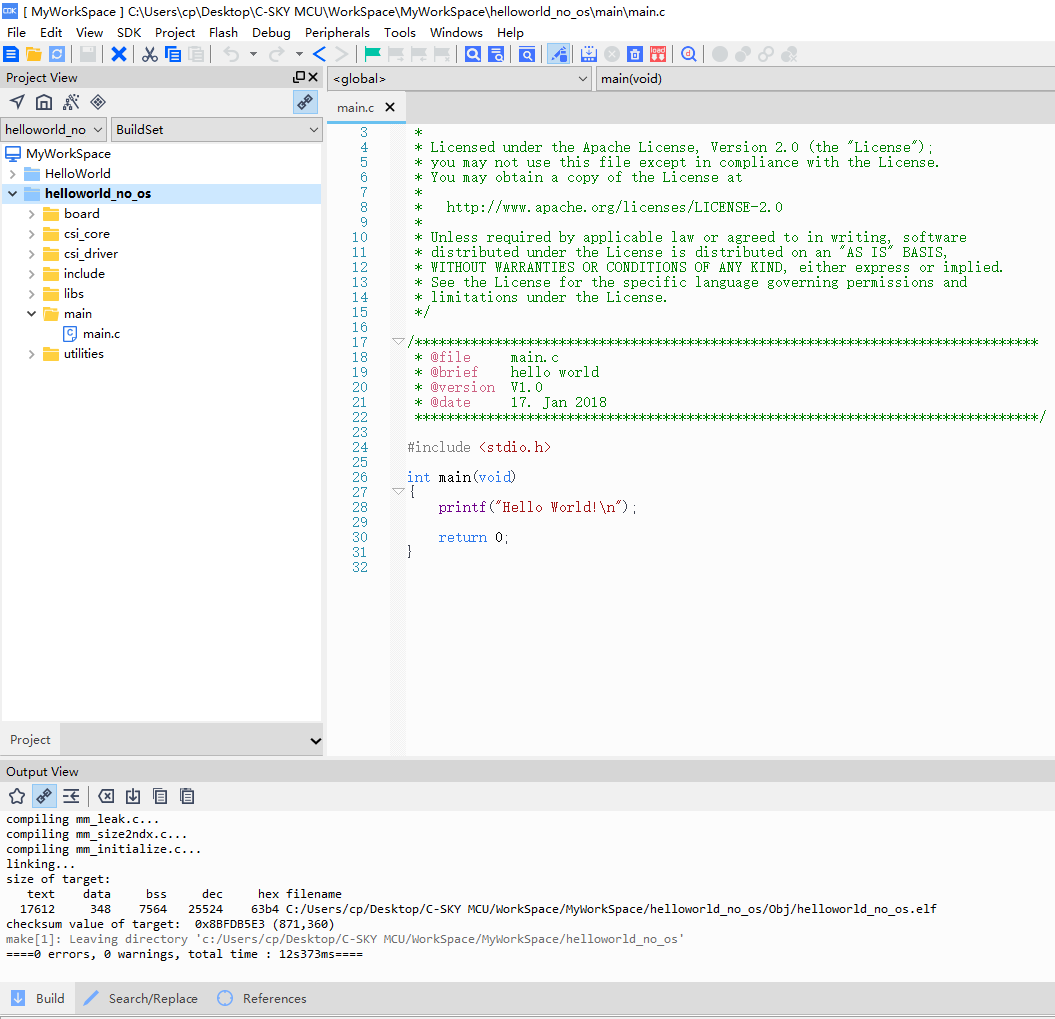Select the libs folder
Image resolution: width=1055 pixels, height=1019 pixels.
(x=63, y=294)
